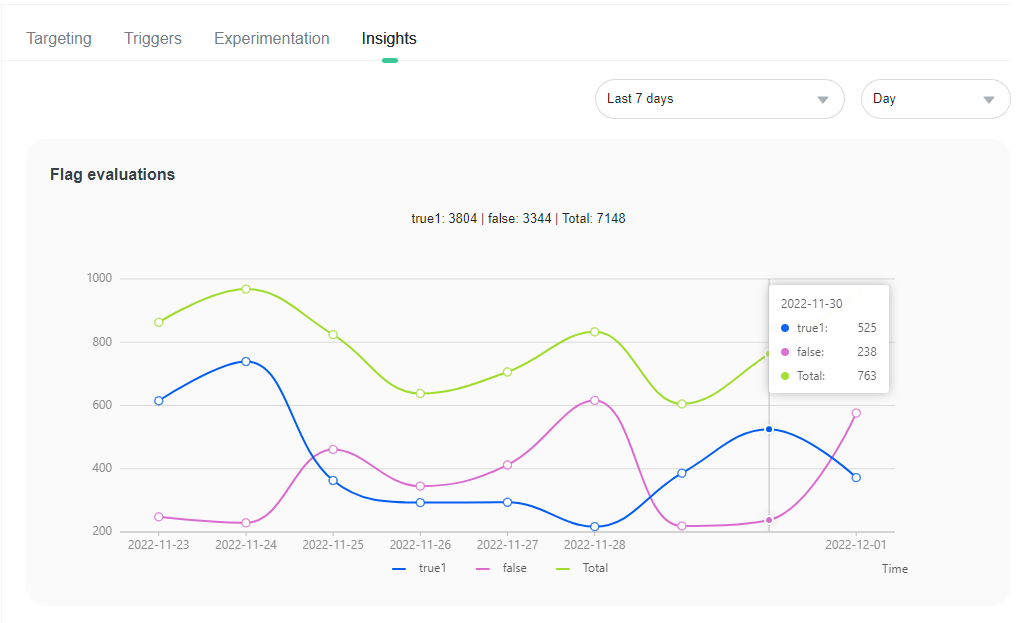Click the Total data point above 2022-11-26
The width and height of the screenshot is (1036, 623).
tap(420, 394)
